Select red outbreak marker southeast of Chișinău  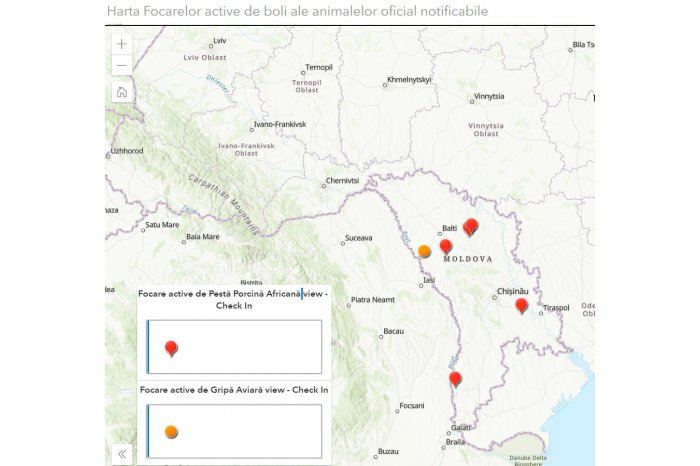point(521,305)
